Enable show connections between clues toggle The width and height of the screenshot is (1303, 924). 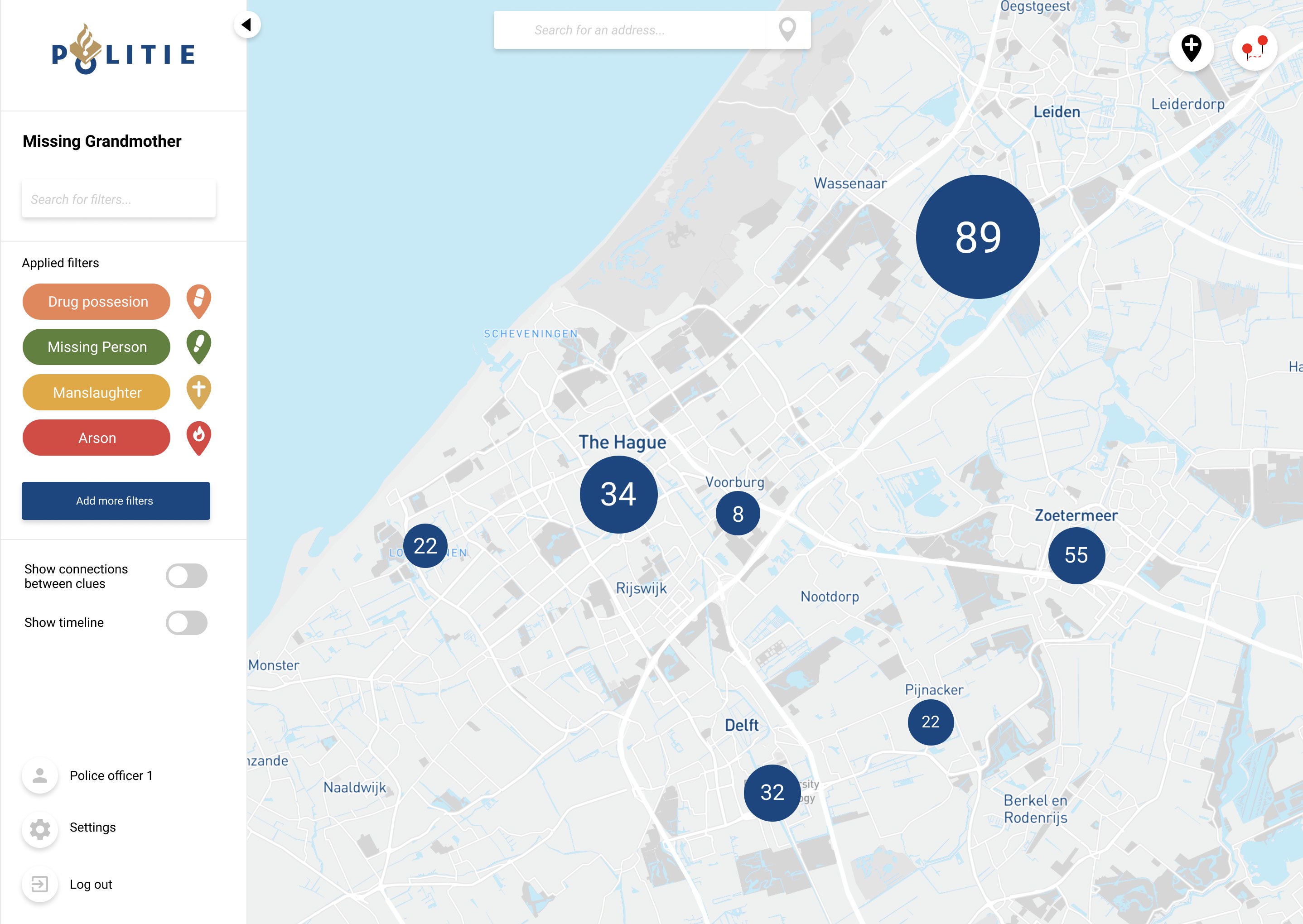[187, 576]
